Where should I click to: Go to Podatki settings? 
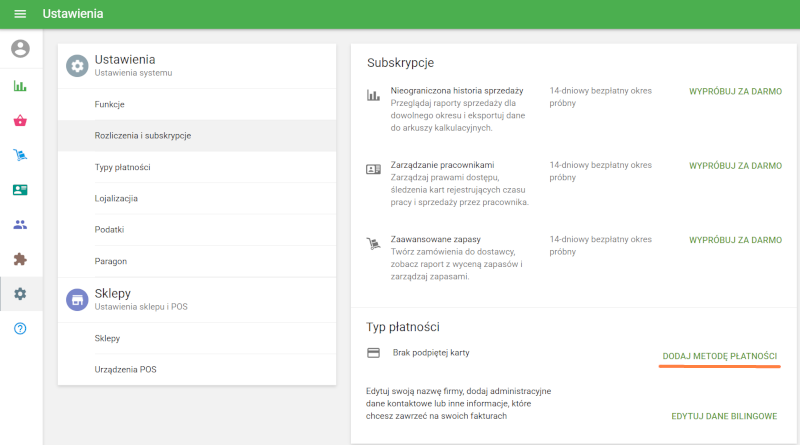pos(109,230)
